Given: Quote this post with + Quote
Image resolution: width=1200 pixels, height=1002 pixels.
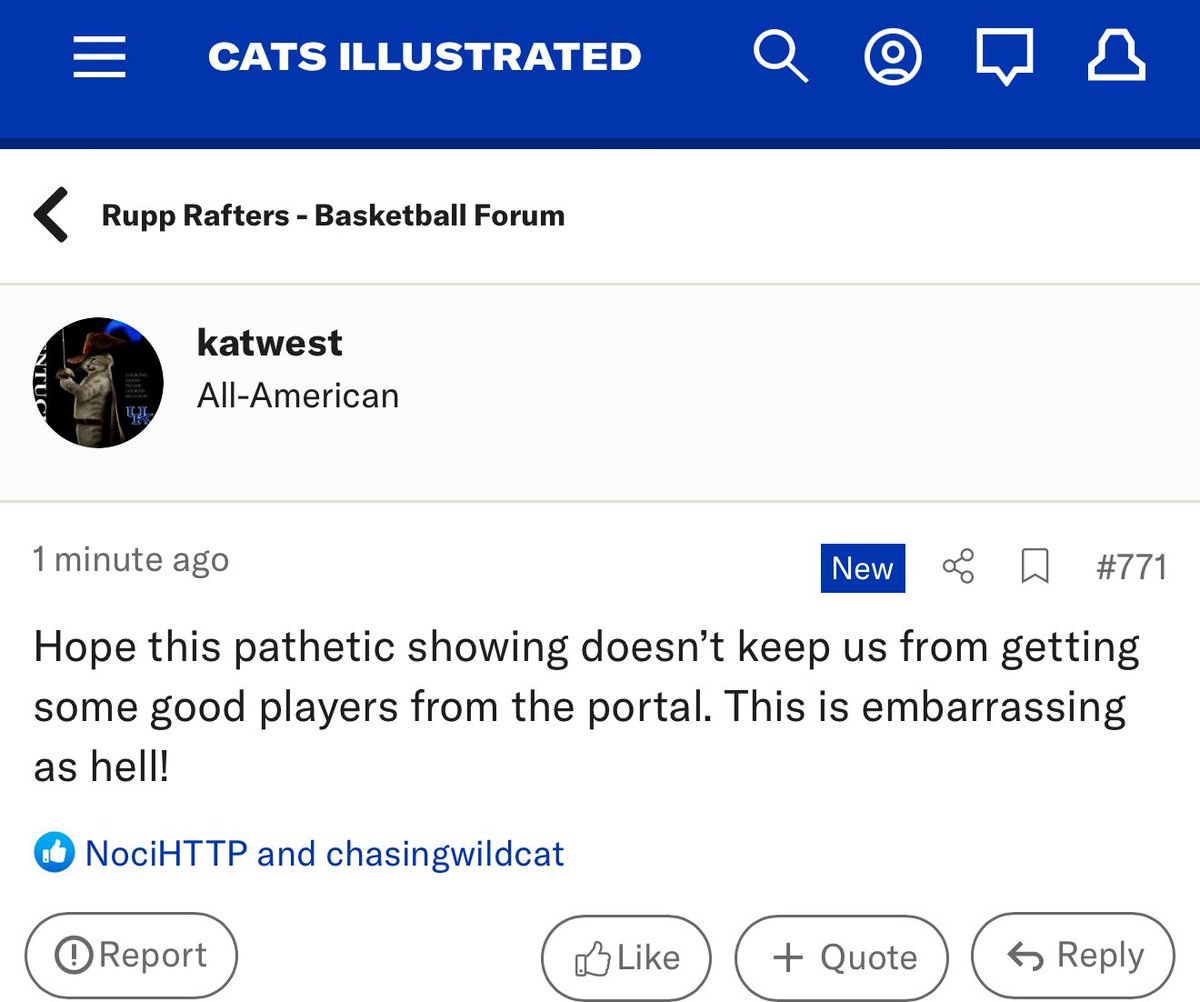Looking at the screenshot, I should pos(842,958).
